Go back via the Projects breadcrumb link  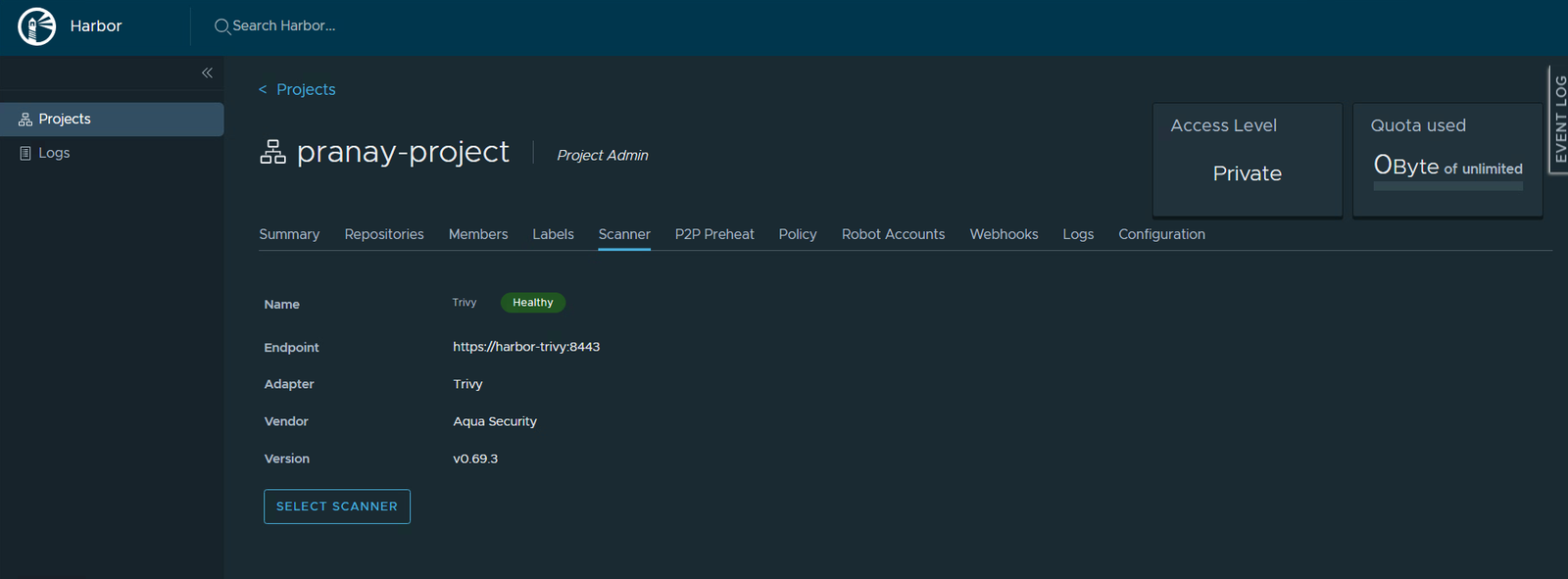point(306,89)
